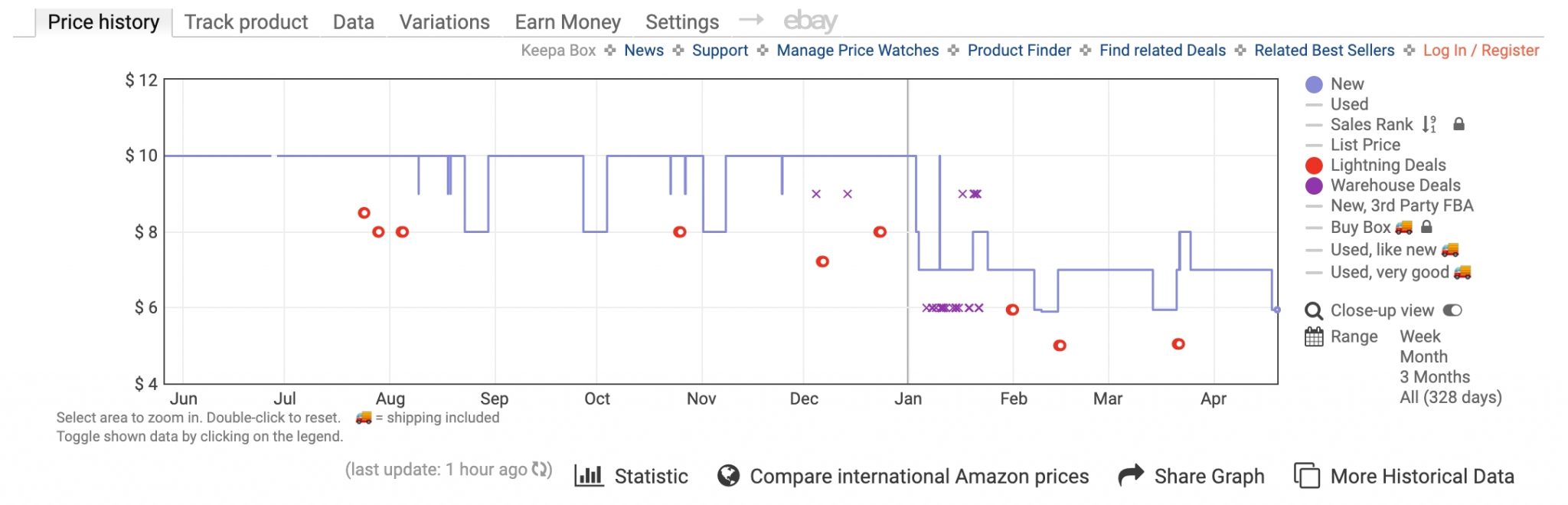Click the Share Graph arrow icon

(1132, 476)
